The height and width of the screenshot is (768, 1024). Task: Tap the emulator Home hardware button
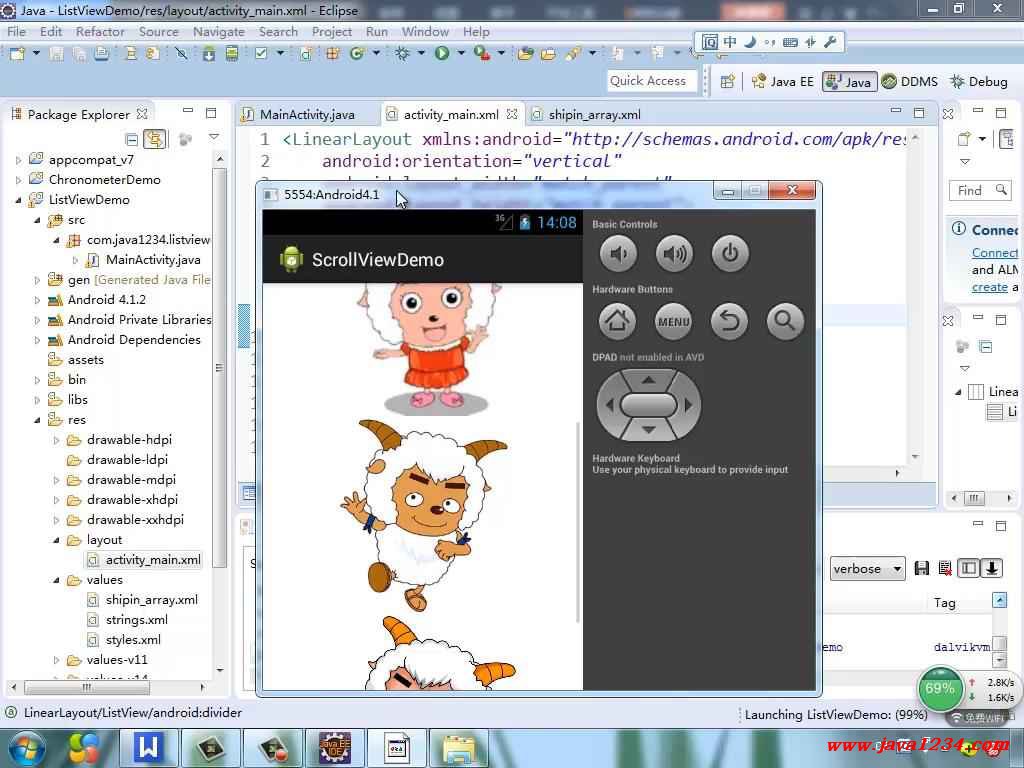pyautogui.click(x=617, y=321)
